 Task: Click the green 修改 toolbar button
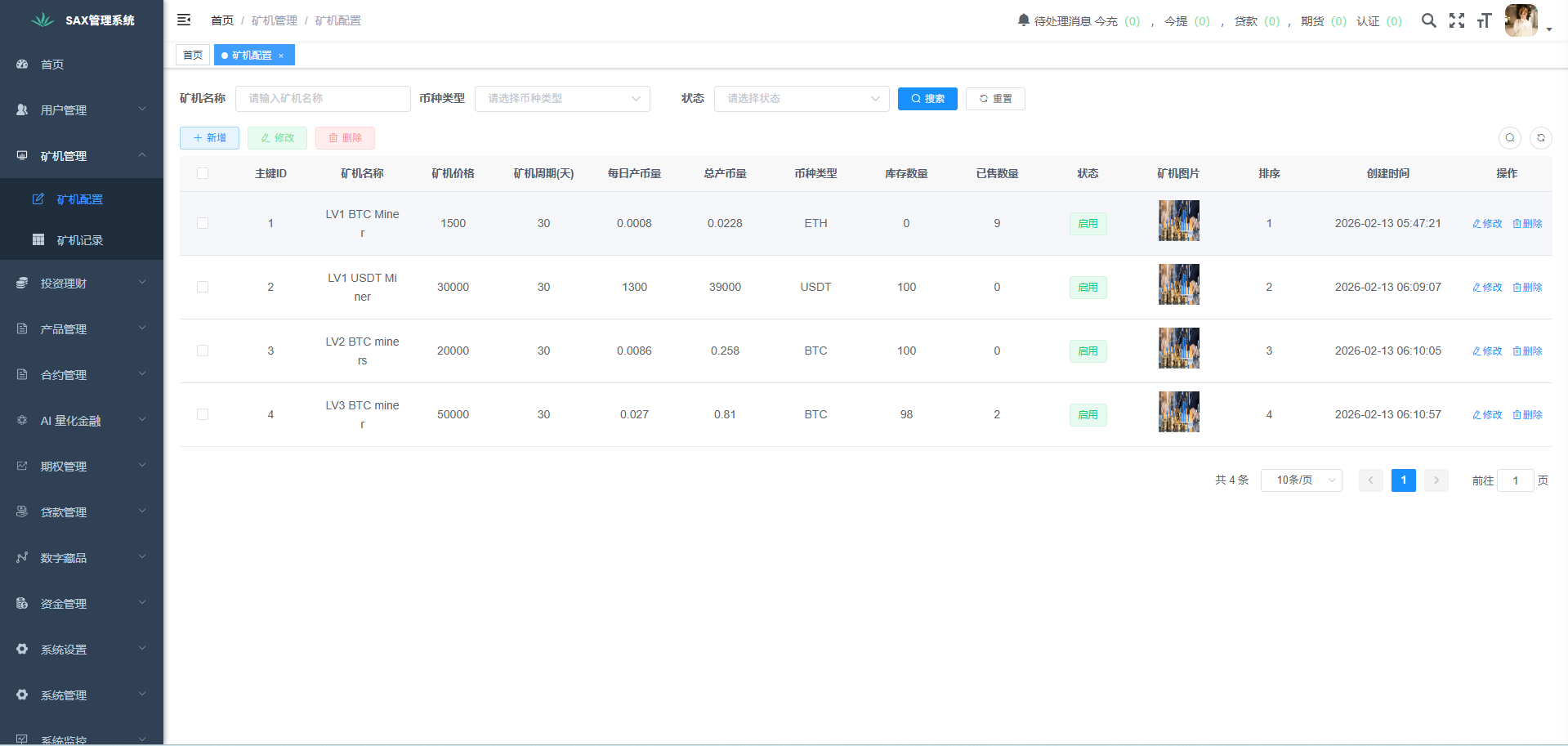[277, 138]
